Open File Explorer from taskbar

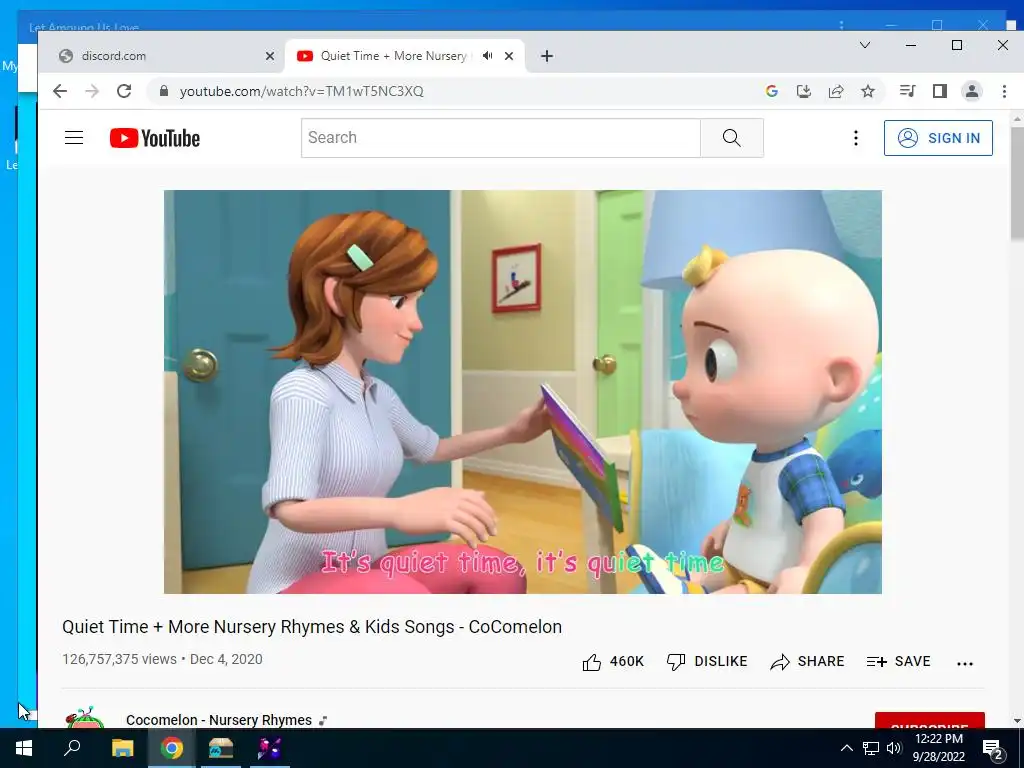(122, 748)
